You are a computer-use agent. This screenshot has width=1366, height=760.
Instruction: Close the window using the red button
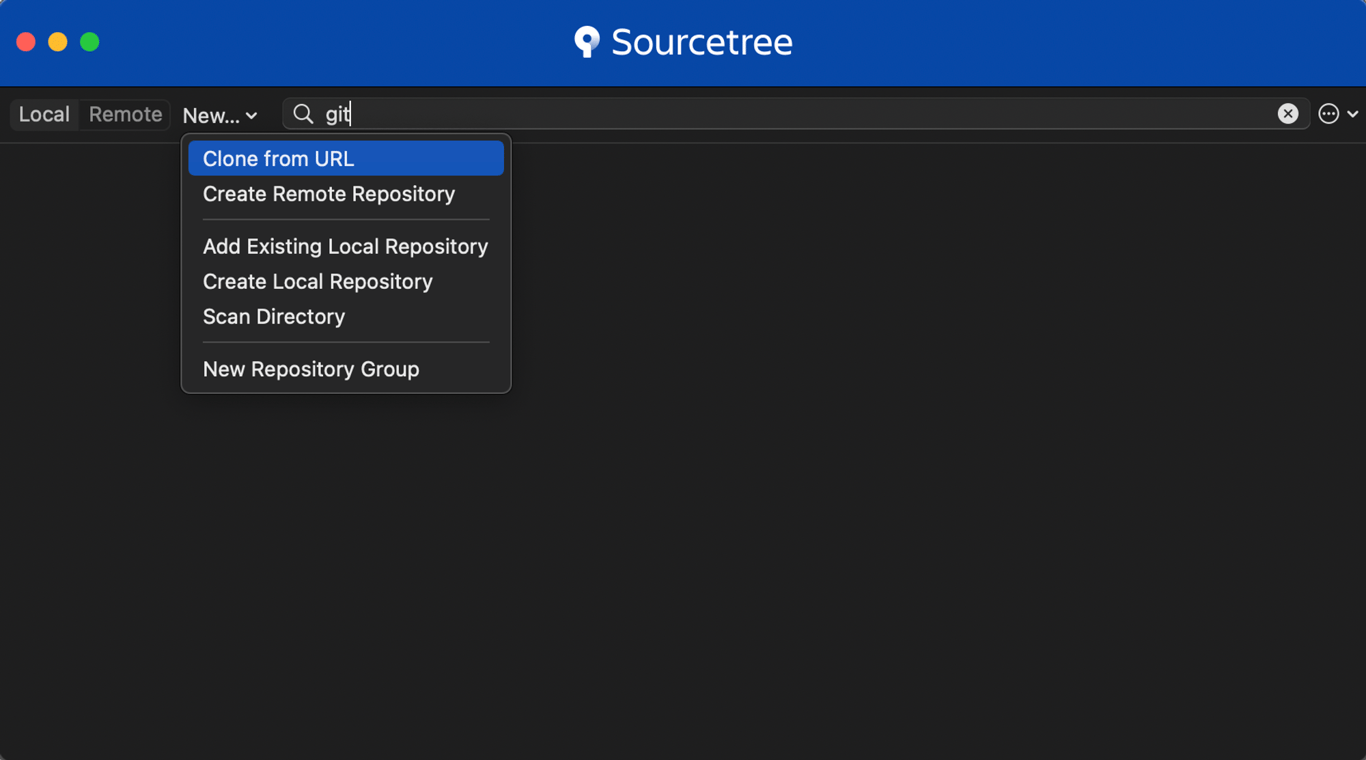[x=26, y=42]
